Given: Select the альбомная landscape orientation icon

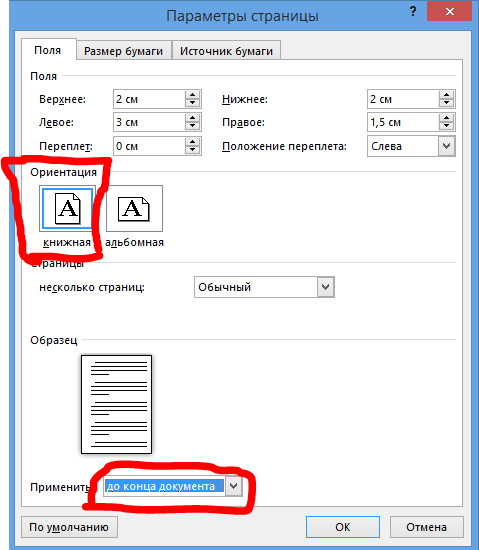Looking at the screenshot, I should [134, 209].
